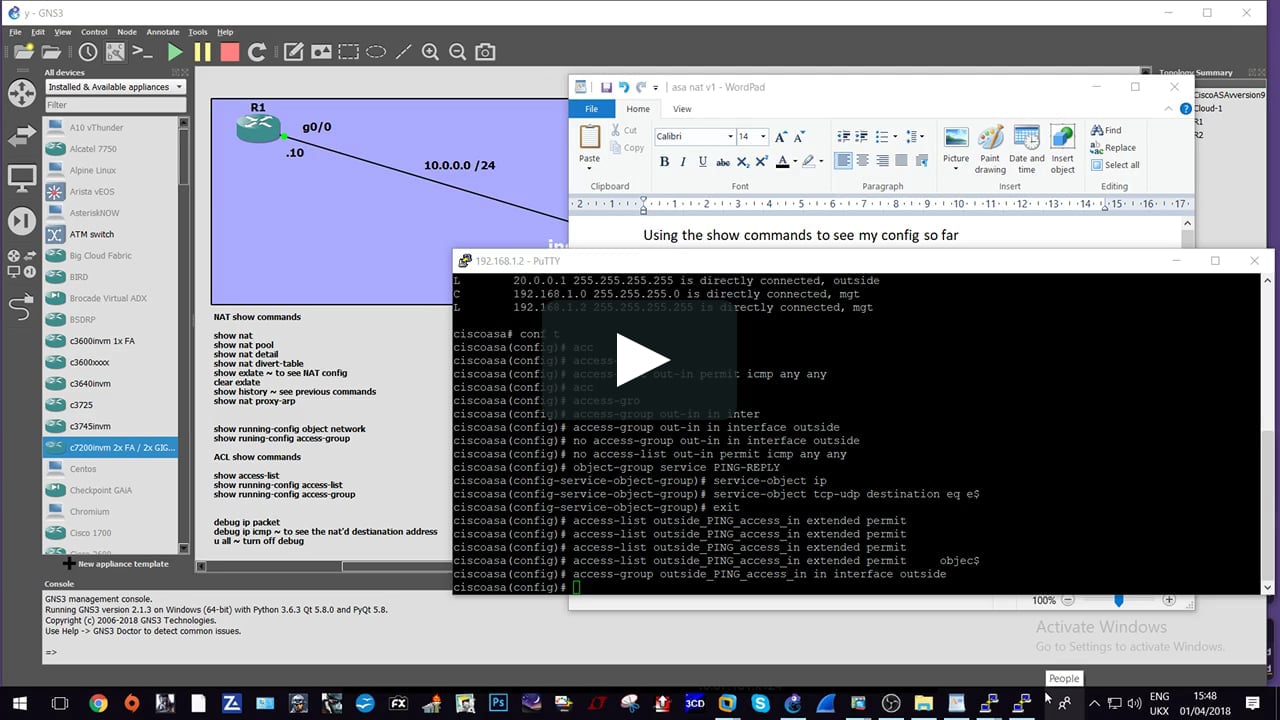
Task: Adjust the WordPad zoom slider
Action: 1118,600
